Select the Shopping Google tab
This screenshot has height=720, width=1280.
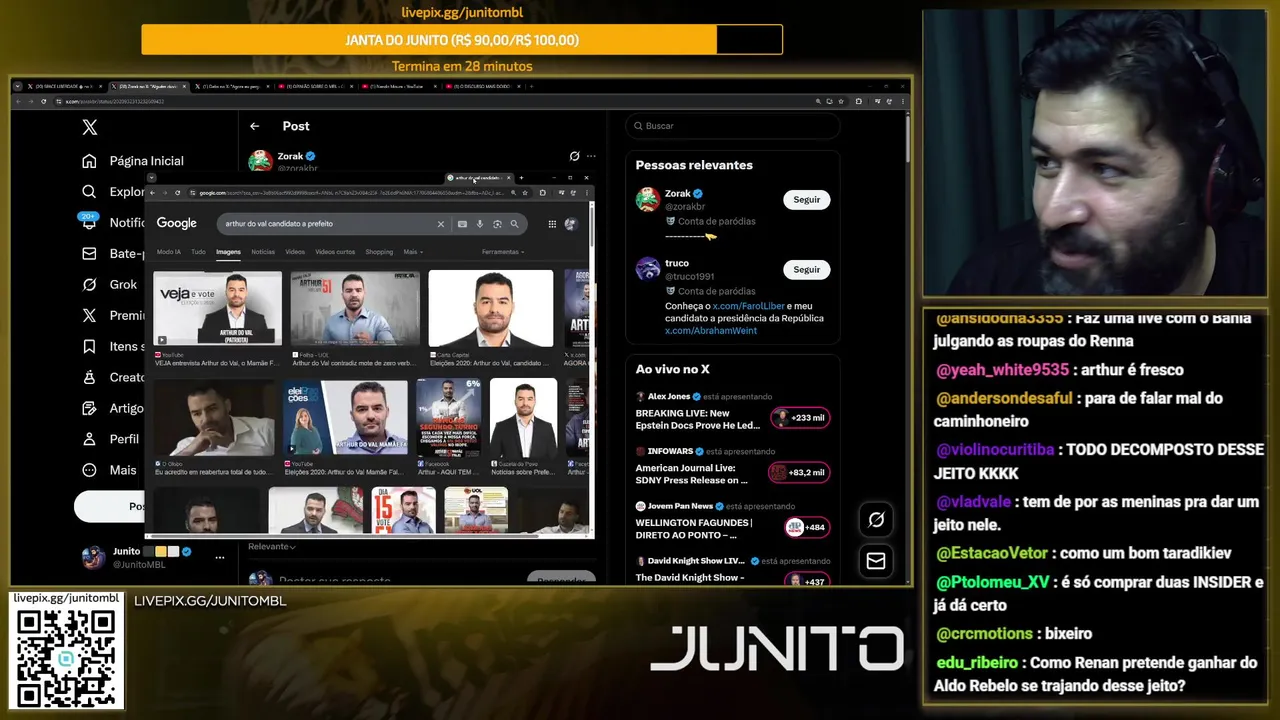379,252
